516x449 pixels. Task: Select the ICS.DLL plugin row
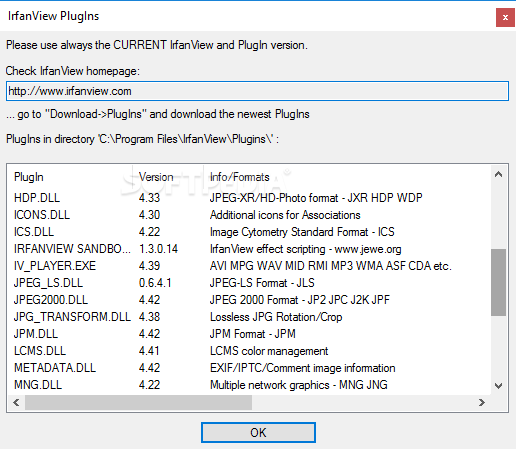coord(249,232)
